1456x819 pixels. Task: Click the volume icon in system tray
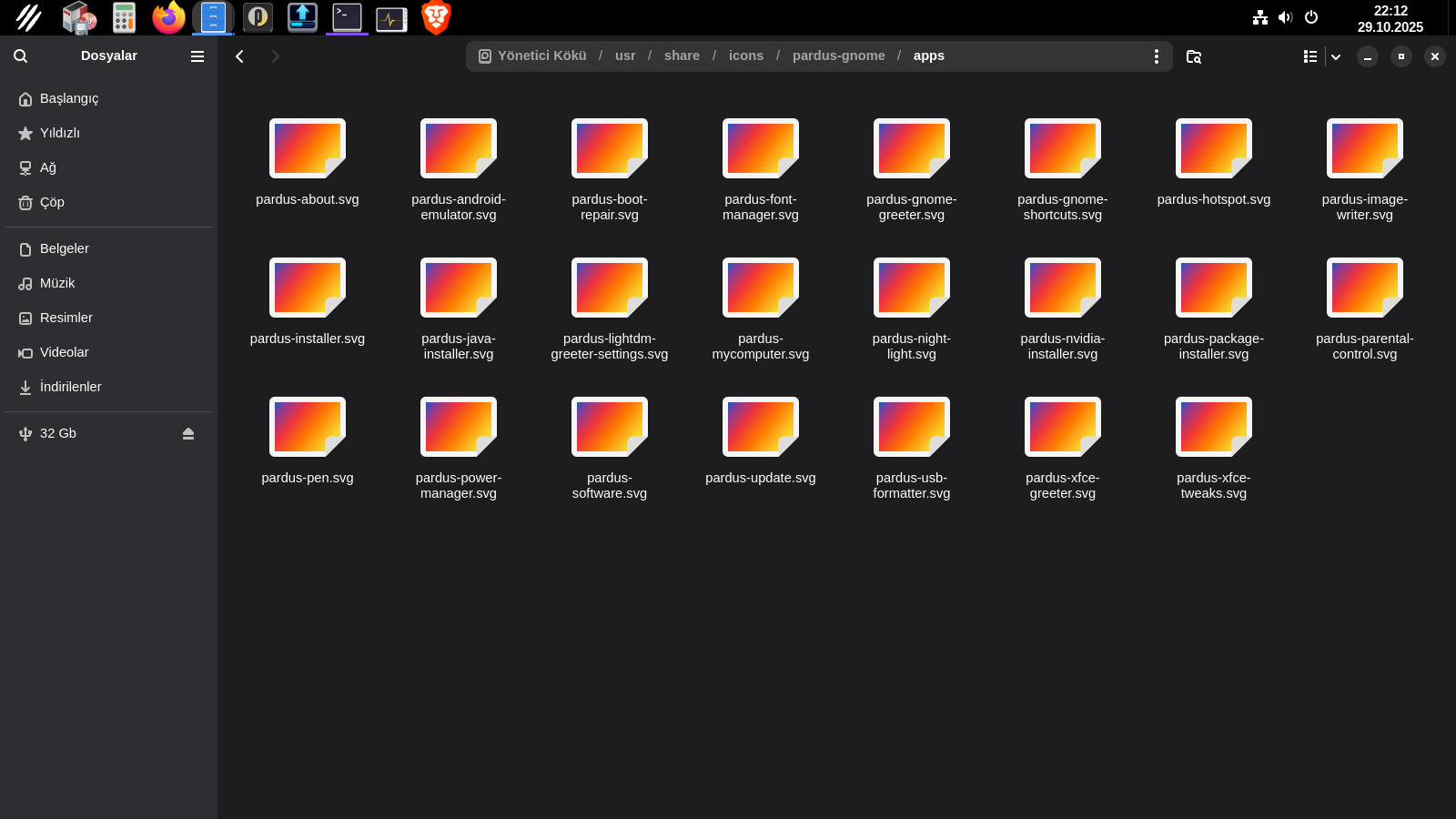click(1285, 17)
